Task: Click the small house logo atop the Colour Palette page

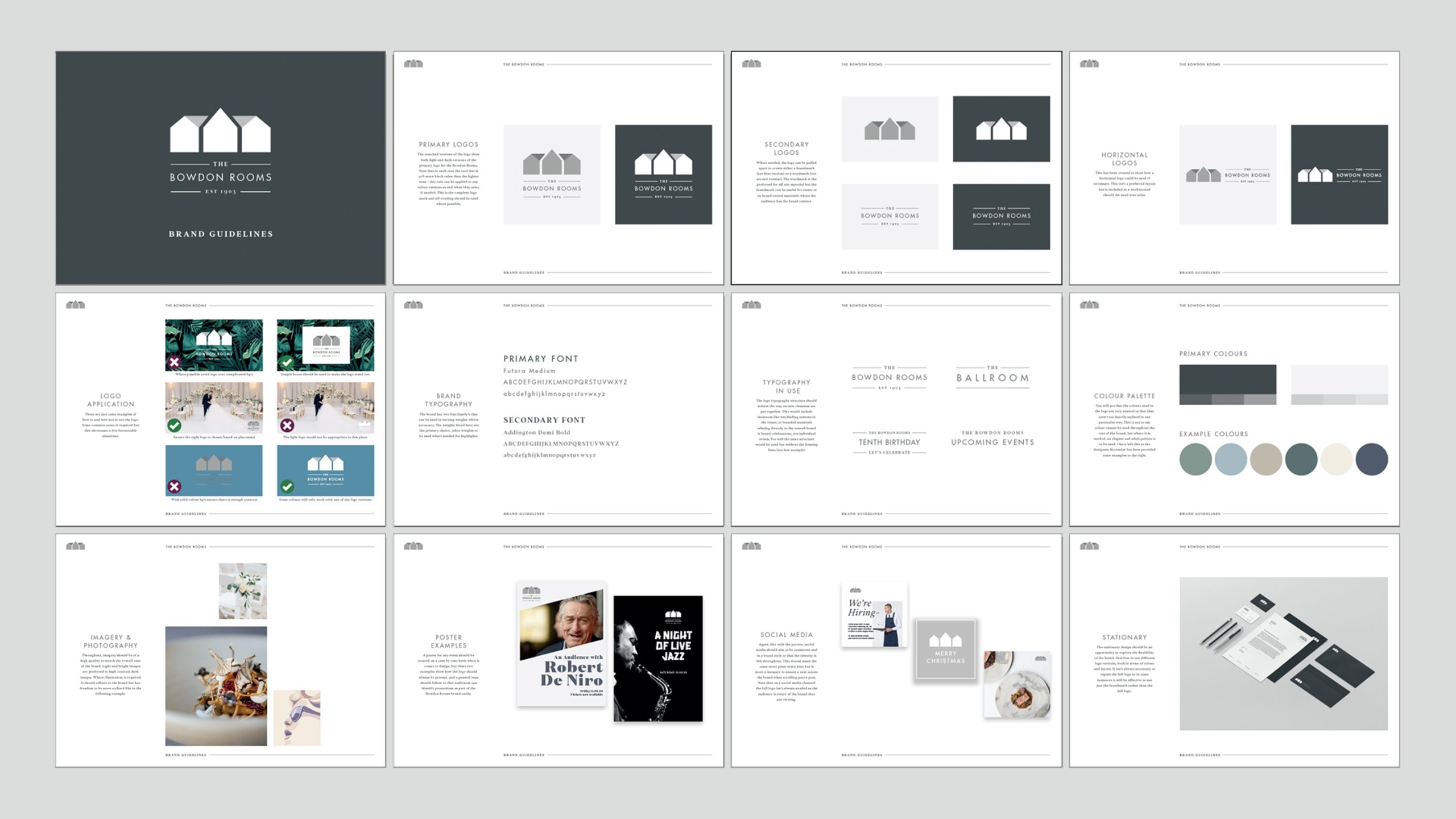Action: [x=1089, y=305]
